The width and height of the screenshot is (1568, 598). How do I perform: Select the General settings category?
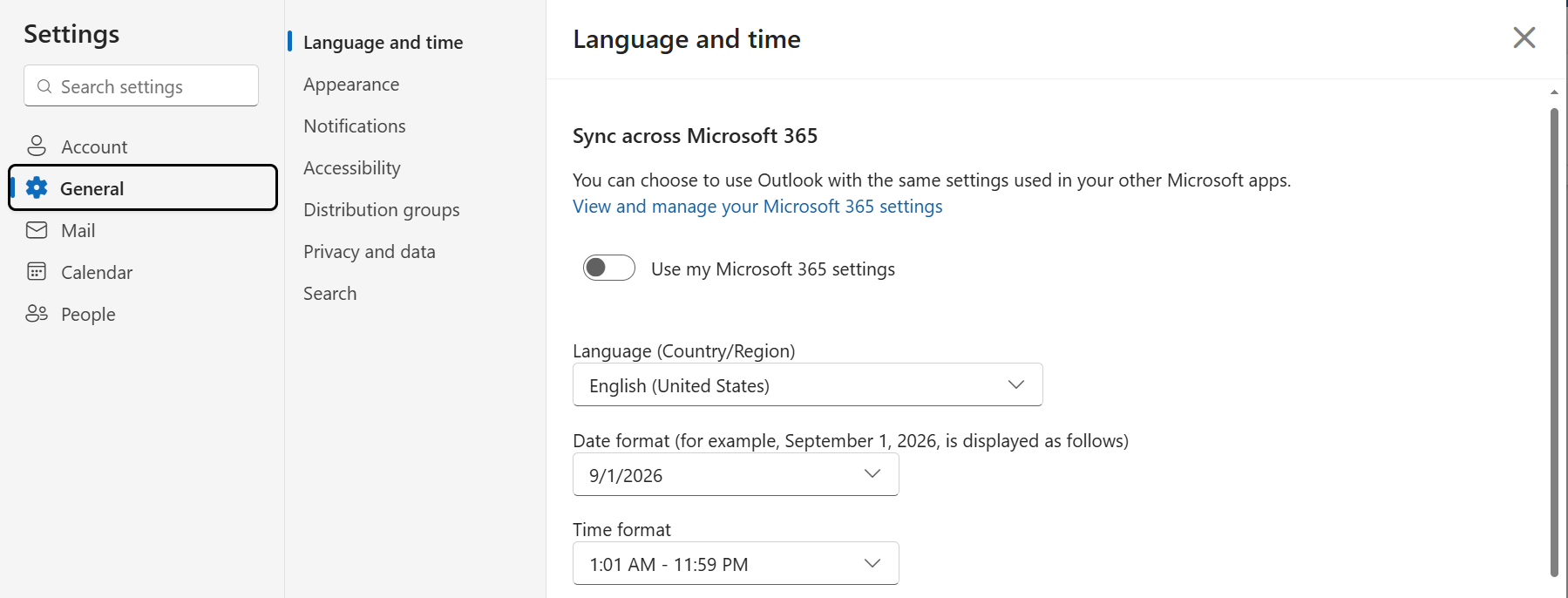(143, 187)
